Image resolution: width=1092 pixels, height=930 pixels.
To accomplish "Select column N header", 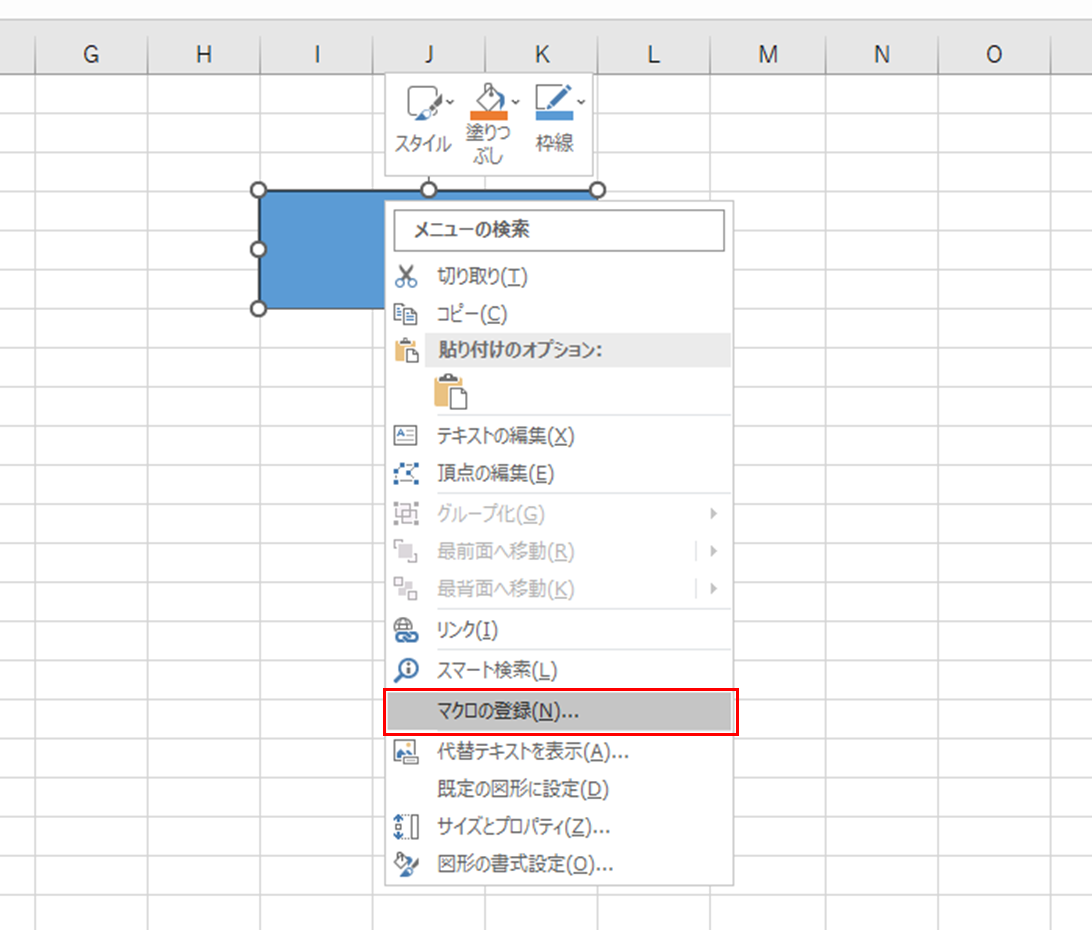I will [882, 54].
